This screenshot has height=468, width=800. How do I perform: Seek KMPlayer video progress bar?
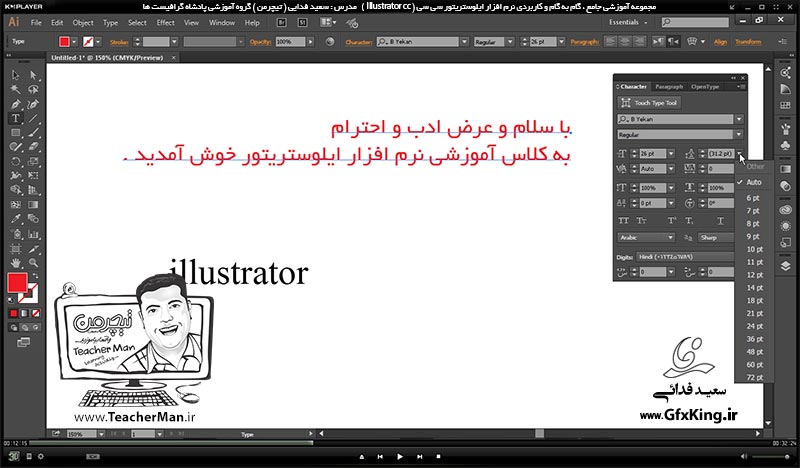tap(400, 443)
